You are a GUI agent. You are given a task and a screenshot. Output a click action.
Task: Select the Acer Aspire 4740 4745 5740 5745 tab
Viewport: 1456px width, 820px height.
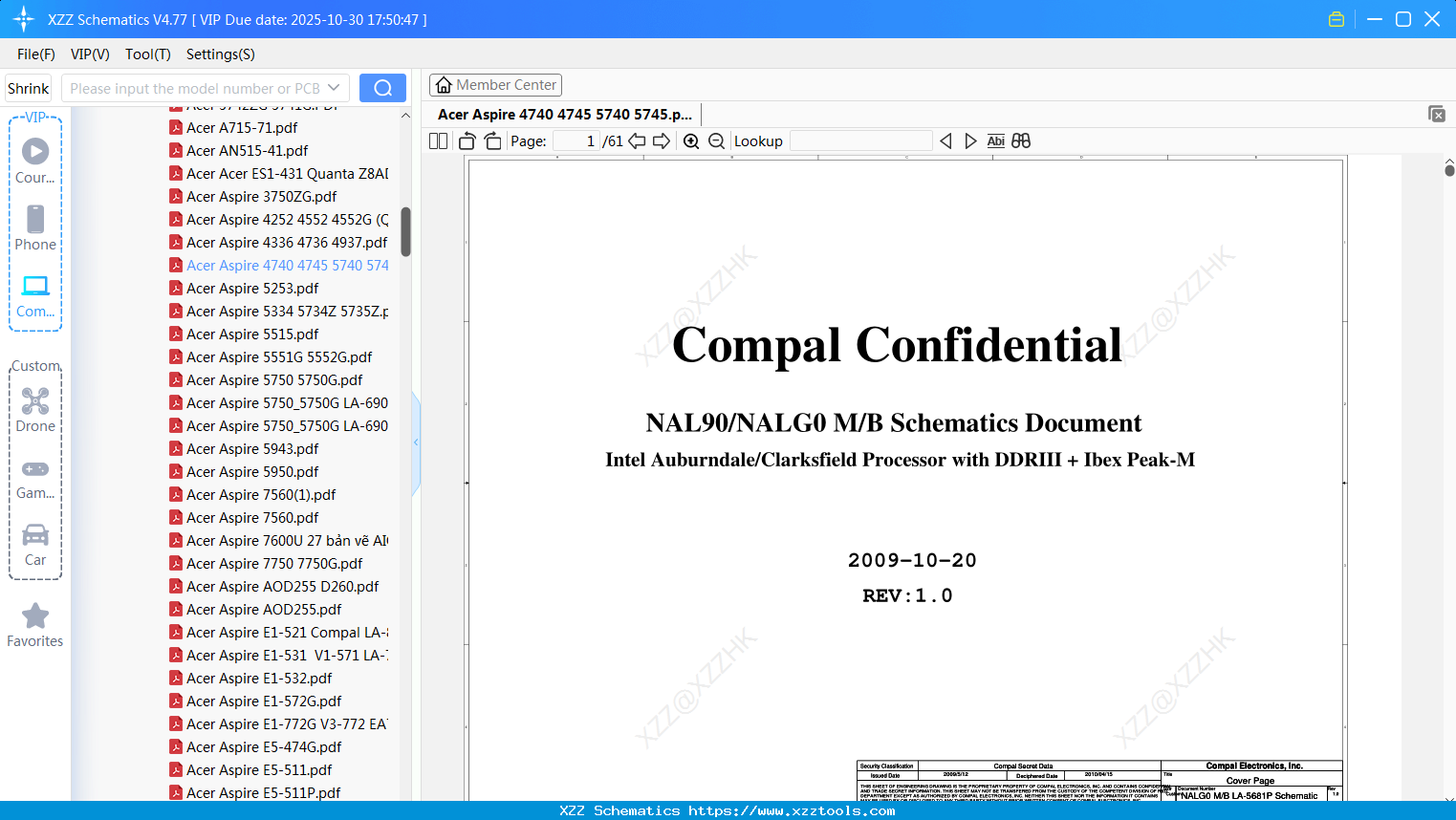pos(565,115)
